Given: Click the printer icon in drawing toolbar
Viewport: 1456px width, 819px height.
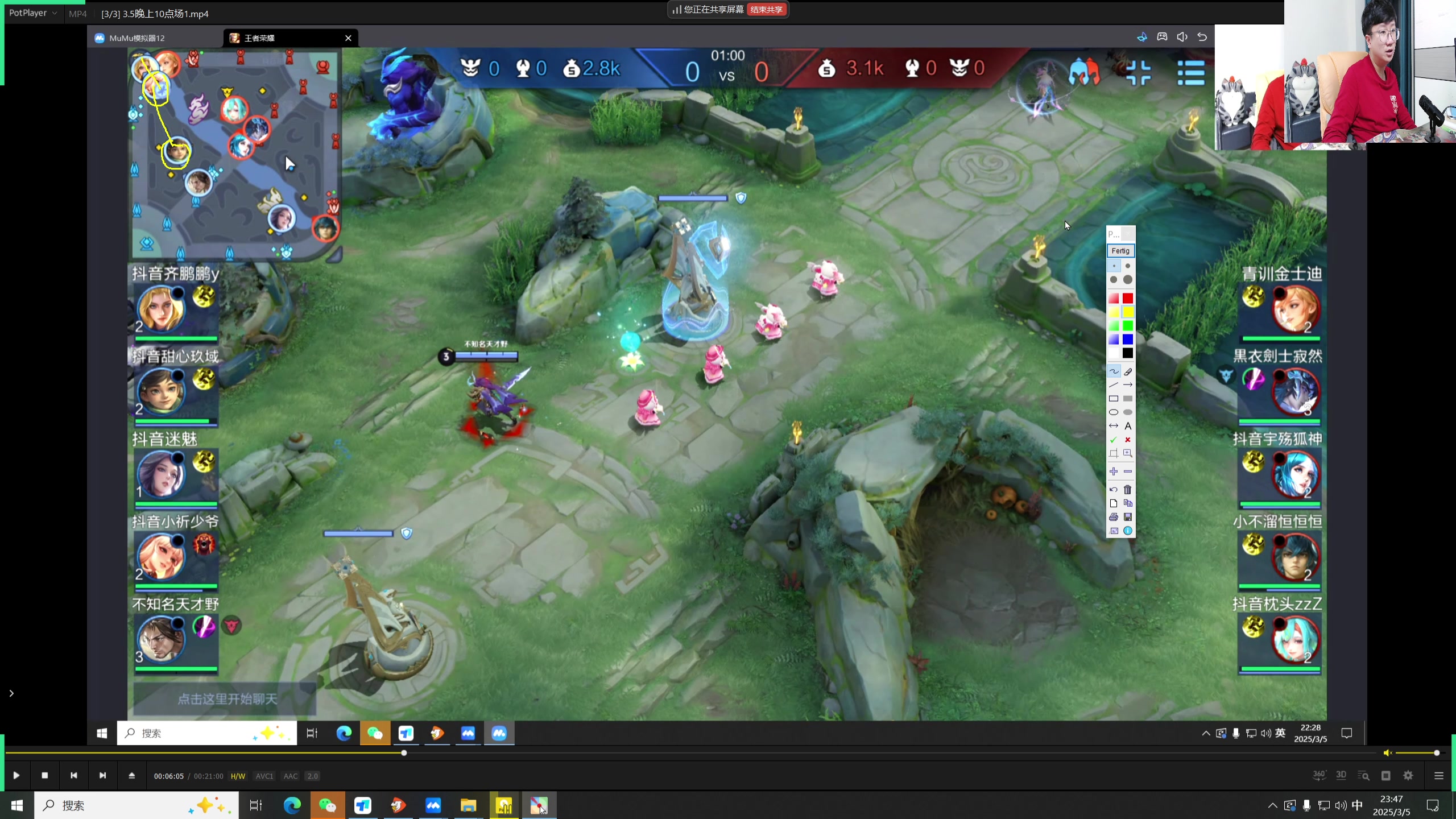Looking at the screenshot, I should (x=1114, y=517).
